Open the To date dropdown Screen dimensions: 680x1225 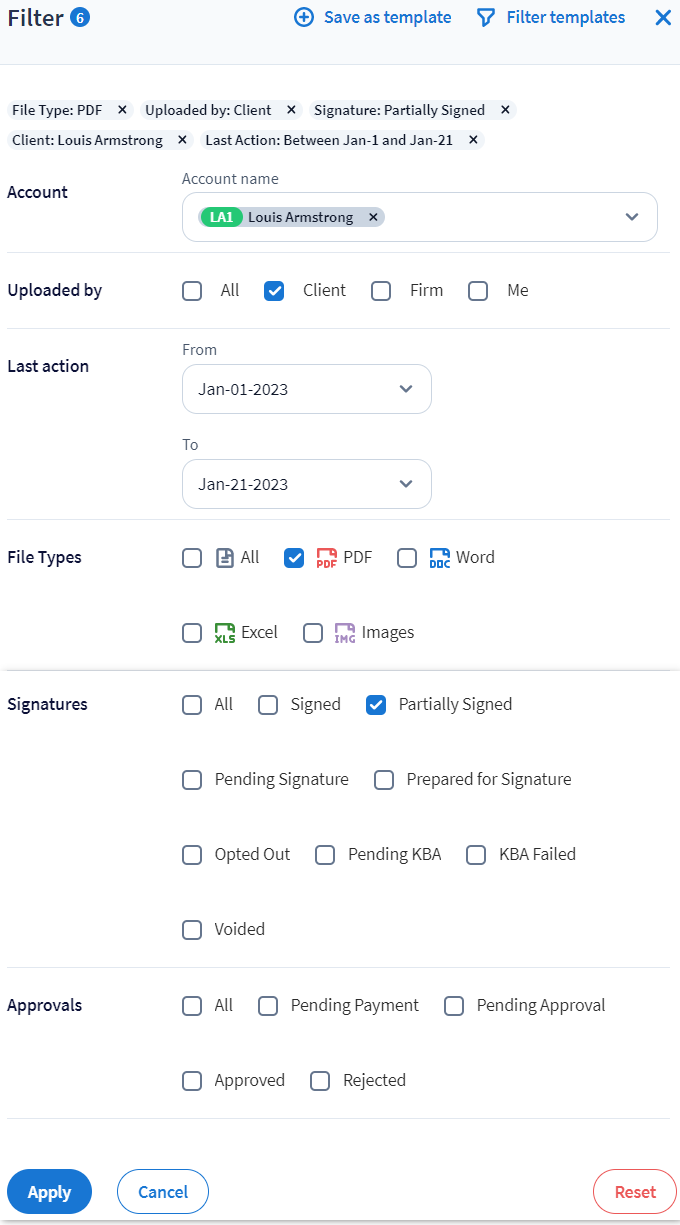click(x=406, y=484)
